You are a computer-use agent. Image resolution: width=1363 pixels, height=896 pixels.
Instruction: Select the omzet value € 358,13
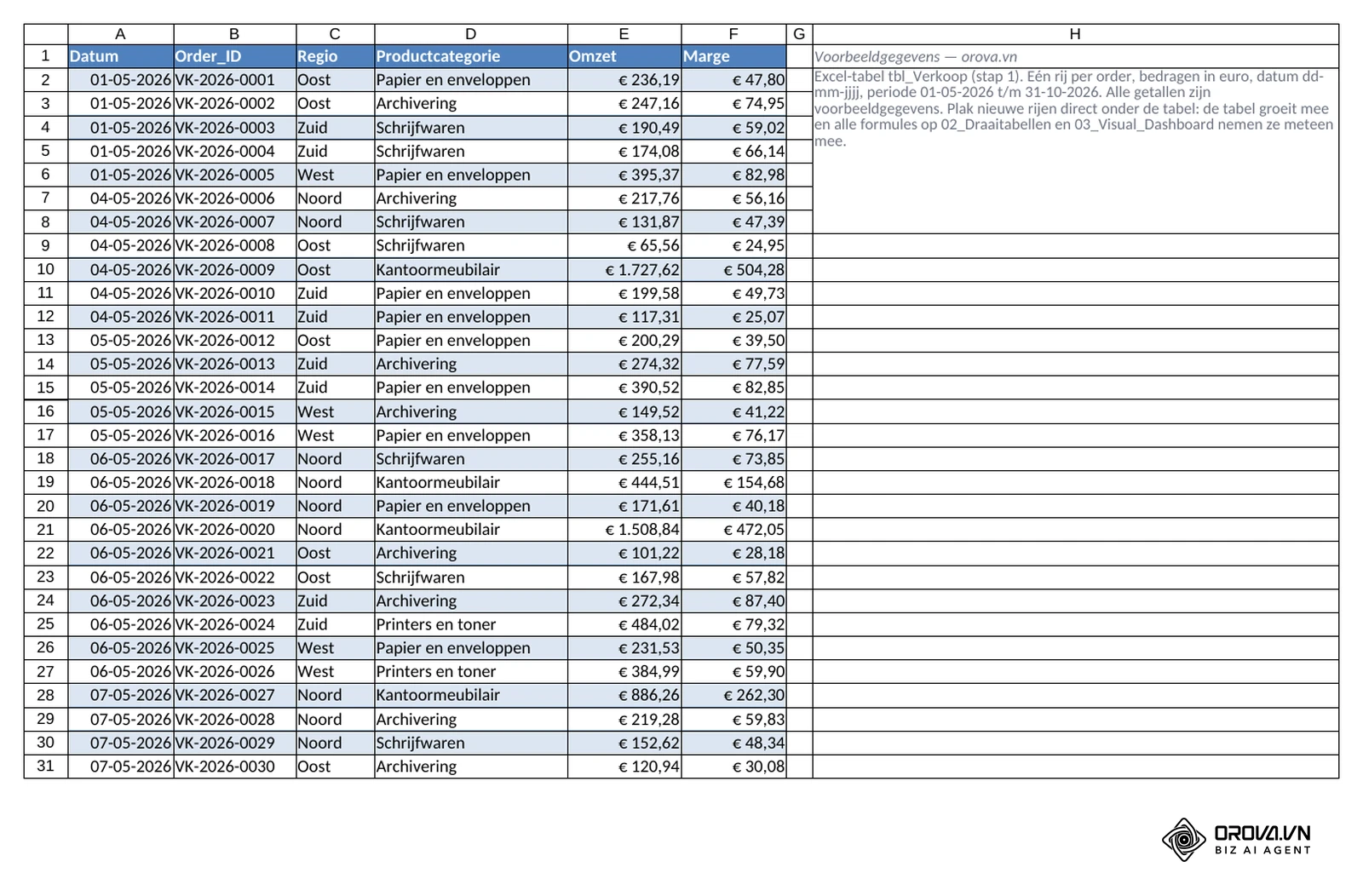[x=624, y=435]
